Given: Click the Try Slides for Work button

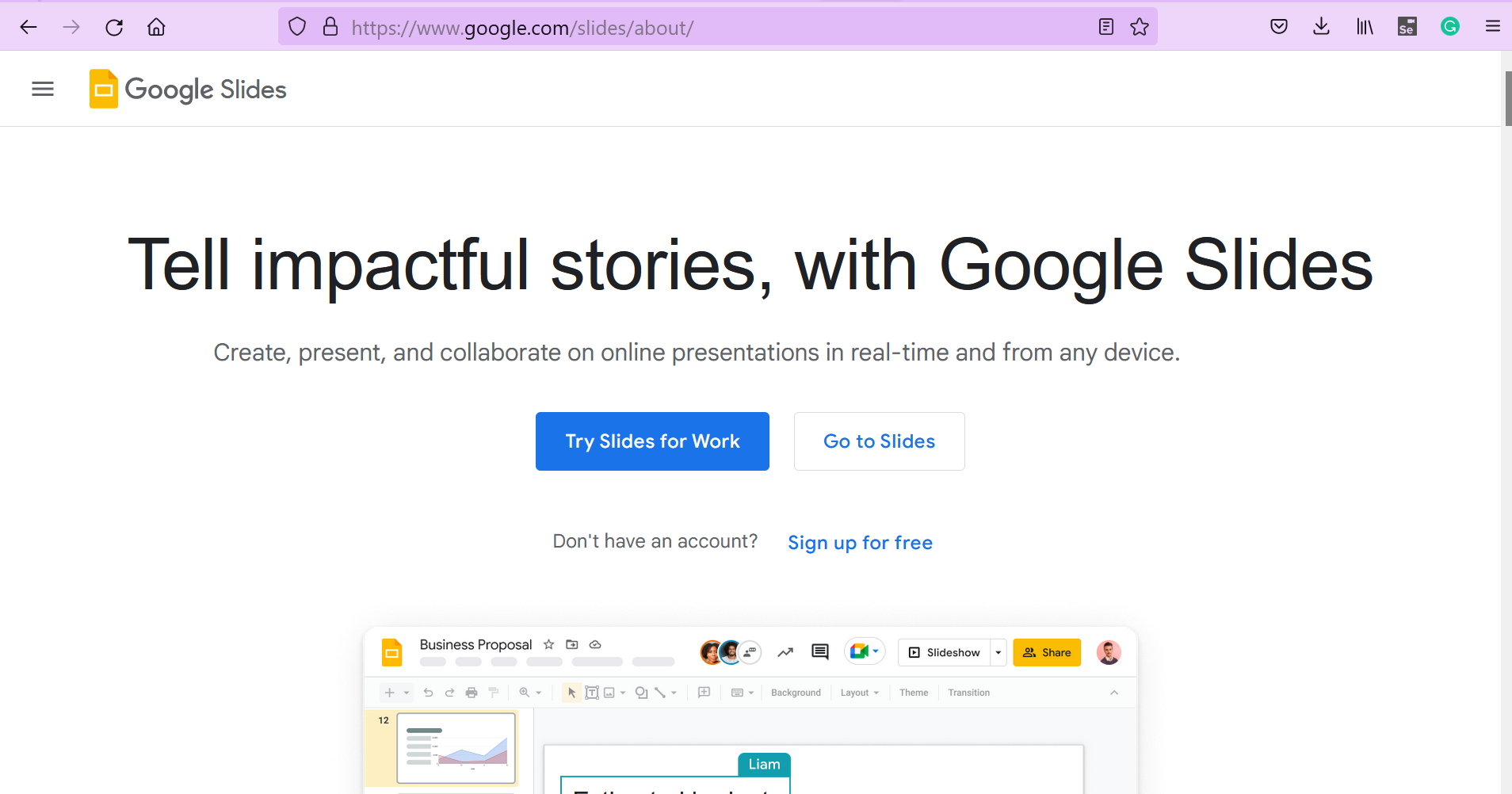Looking at the screenshot, I should click(652, 441).
